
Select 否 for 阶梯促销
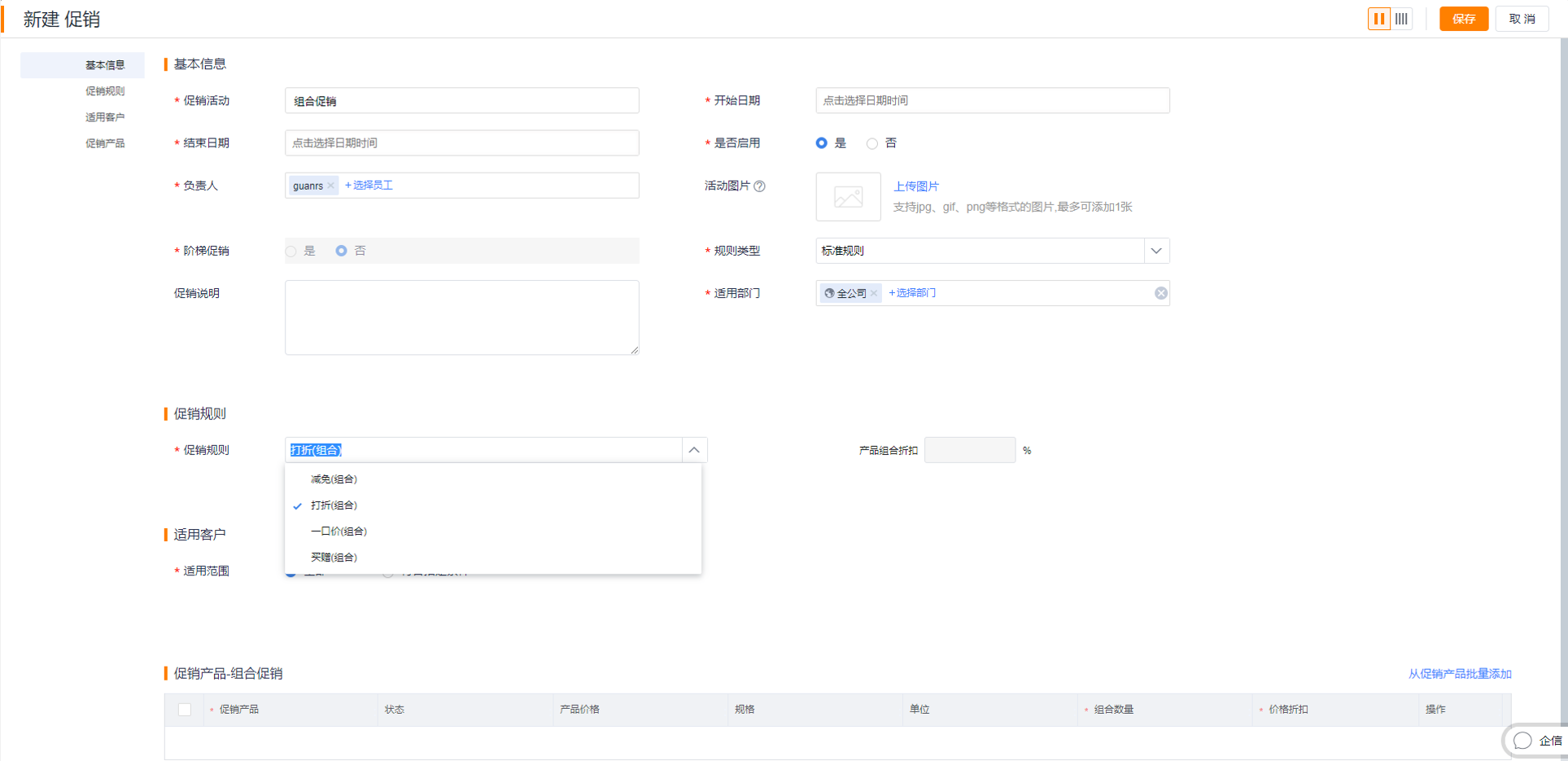point(342,251)
